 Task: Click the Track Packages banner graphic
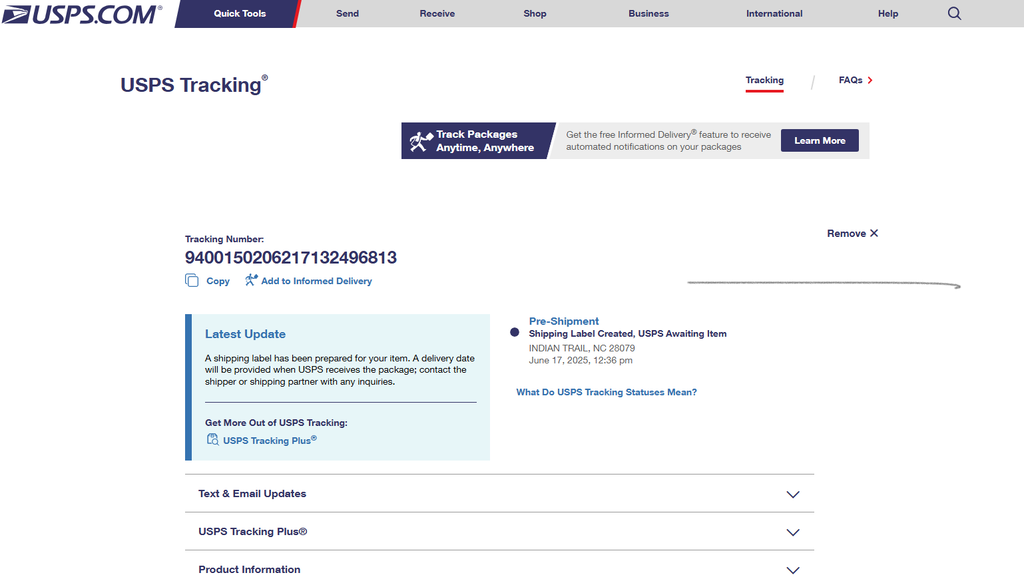point(478,140)
